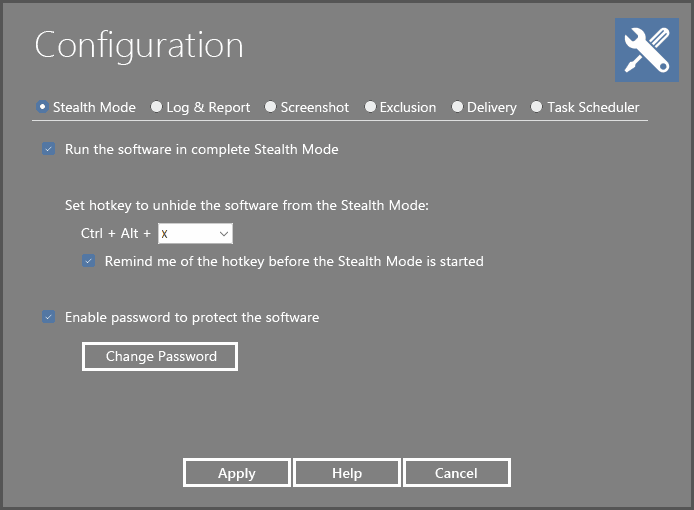
Task: Click the 'Set hotkey to unhide' label text
Action: [x=246, y=205]
